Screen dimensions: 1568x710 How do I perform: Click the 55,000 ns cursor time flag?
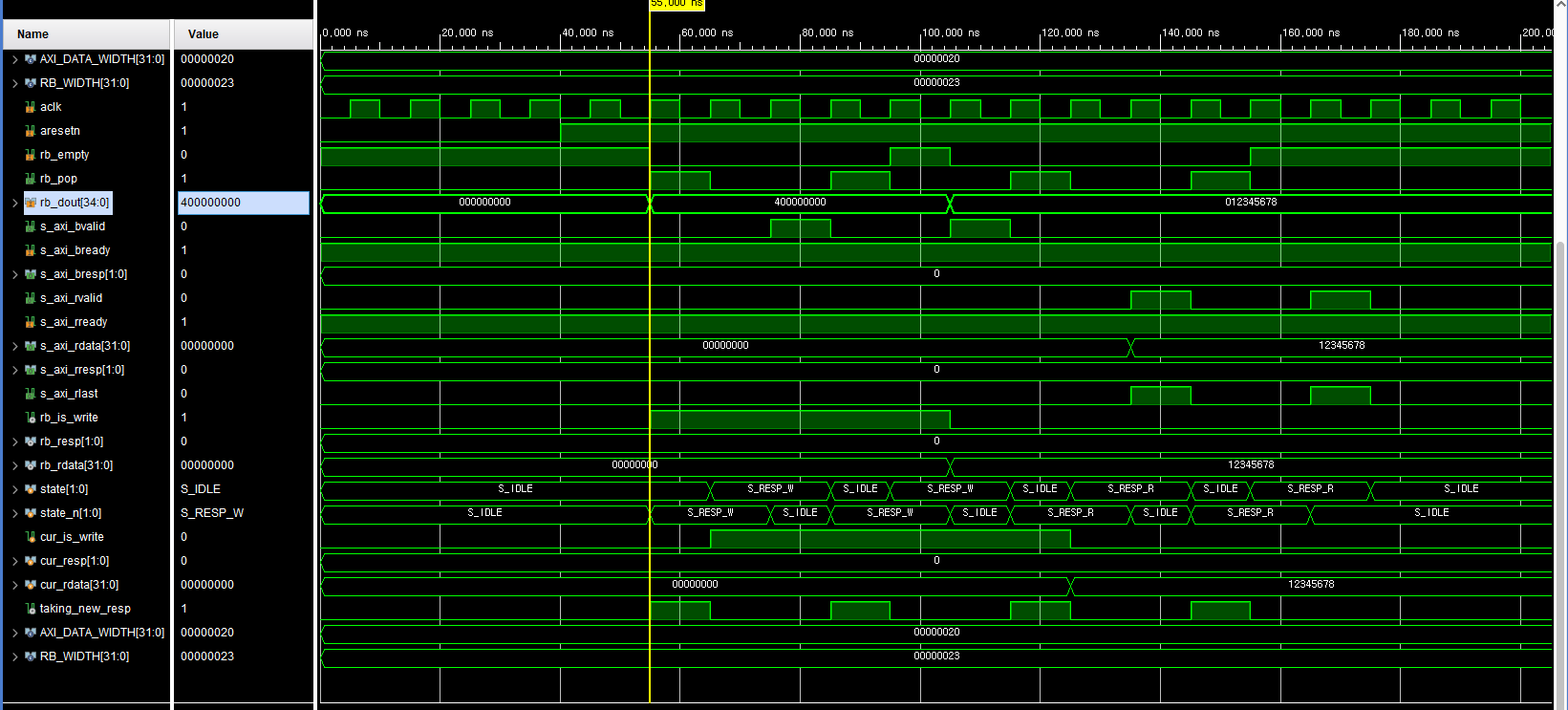click(x=677, y=4)
